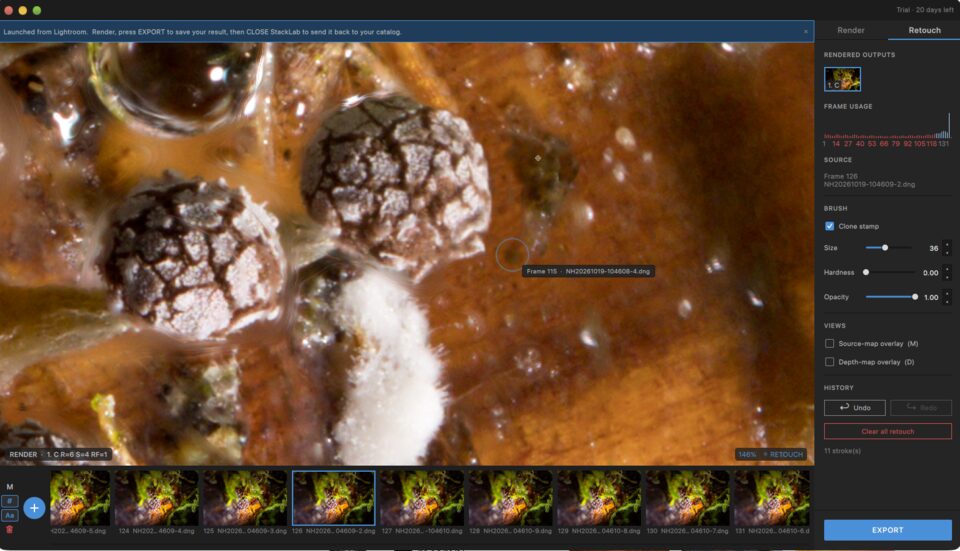
Task: Click Clear all retouch button
Action: [888, 431]
